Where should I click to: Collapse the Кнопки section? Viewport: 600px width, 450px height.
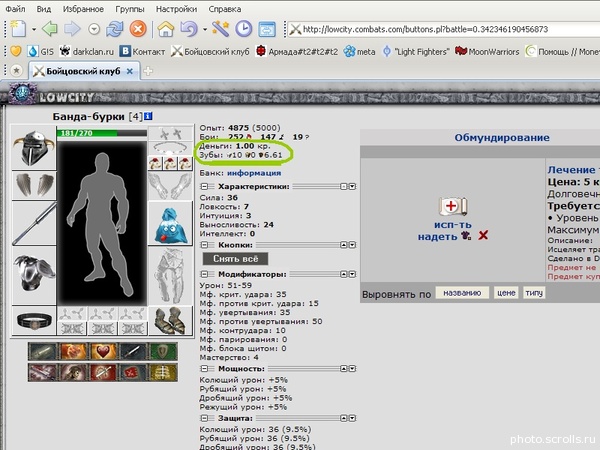pos(205,245)
